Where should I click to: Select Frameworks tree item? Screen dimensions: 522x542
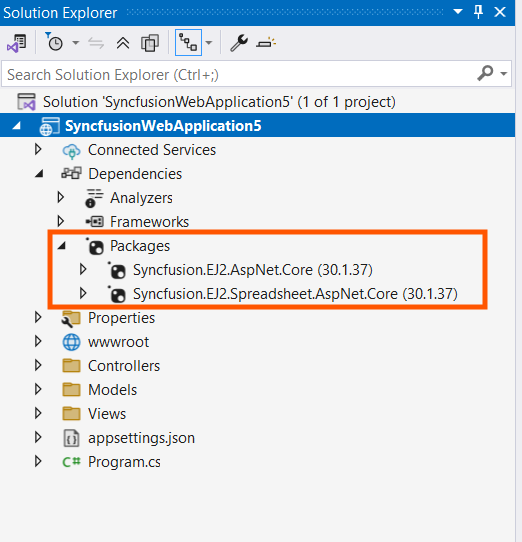pyautogui.click(x=149, y=222)
